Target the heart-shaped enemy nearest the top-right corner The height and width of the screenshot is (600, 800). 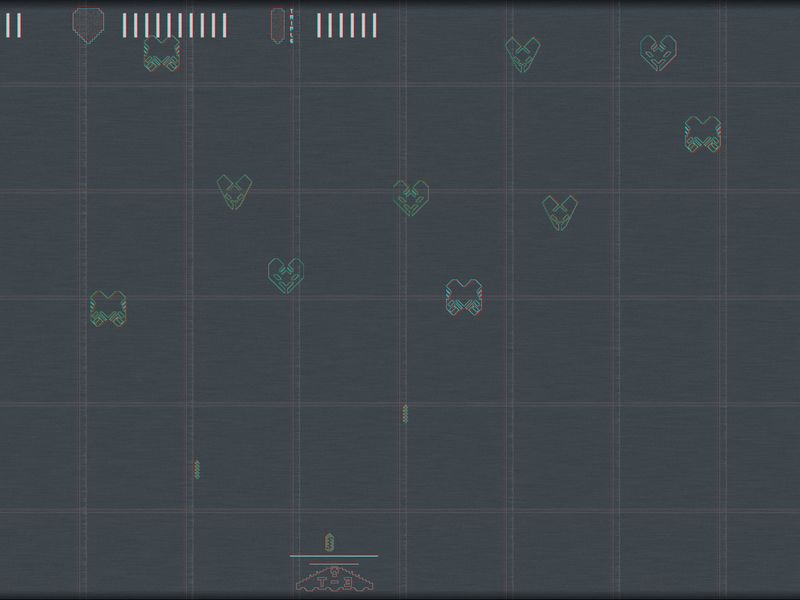click(658, 53)
